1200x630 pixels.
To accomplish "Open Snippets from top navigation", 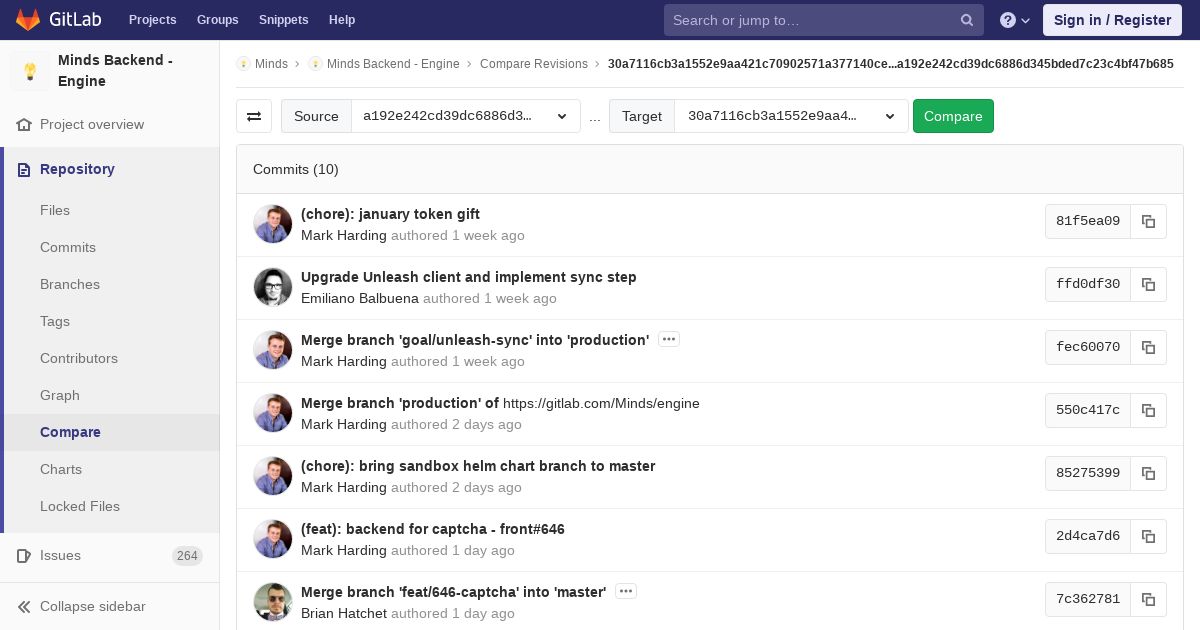I will [283, 20].
